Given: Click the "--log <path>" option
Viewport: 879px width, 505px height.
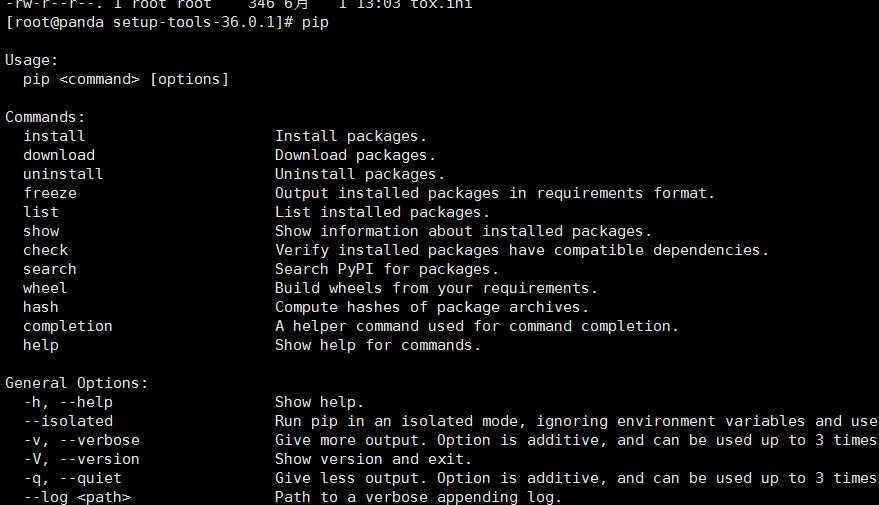Looking at the screenshot, I should pos(77,497).
